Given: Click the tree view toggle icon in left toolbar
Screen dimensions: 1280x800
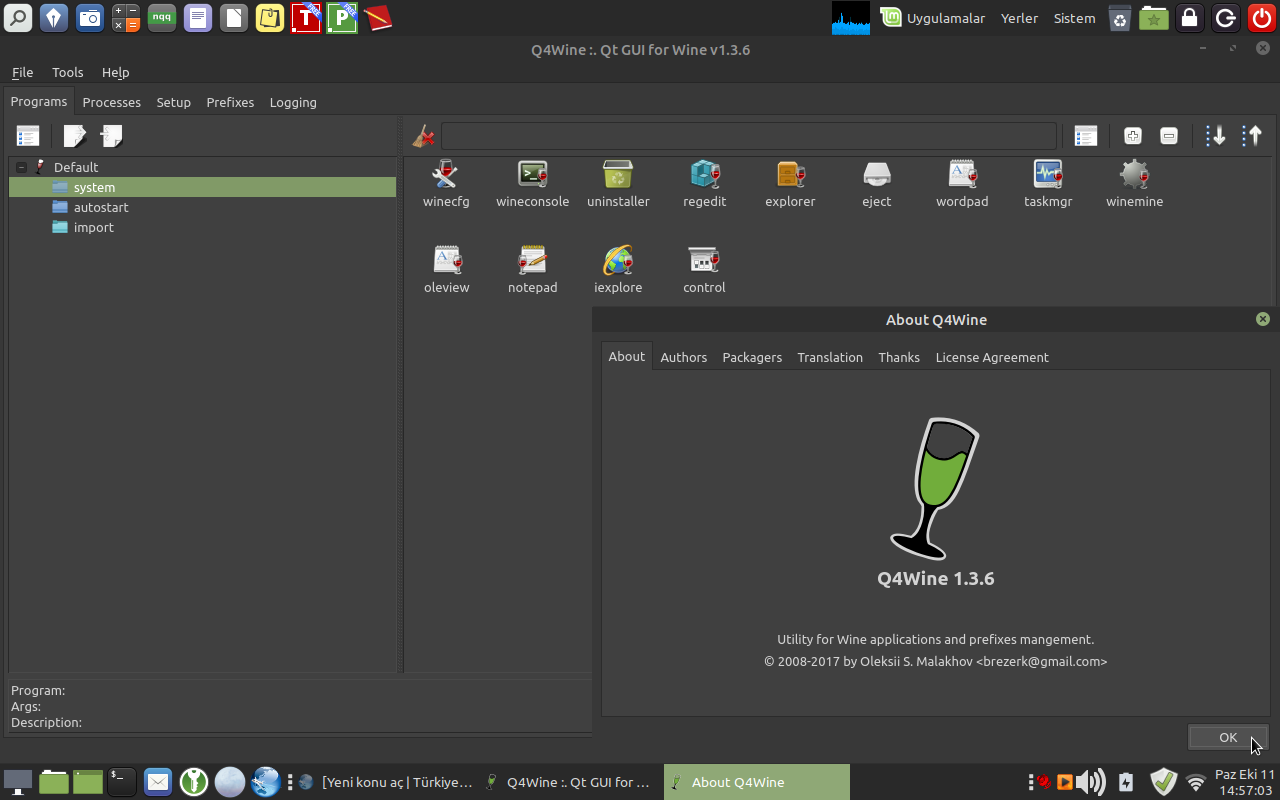Looking at the screenshot, I should [28, 136].
